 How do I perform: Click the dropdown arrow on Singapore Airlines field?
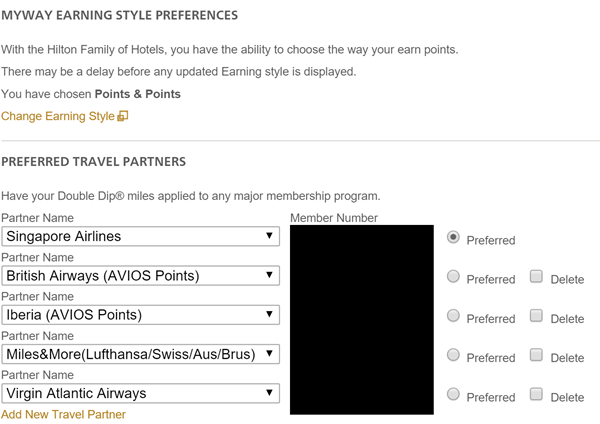269,236
